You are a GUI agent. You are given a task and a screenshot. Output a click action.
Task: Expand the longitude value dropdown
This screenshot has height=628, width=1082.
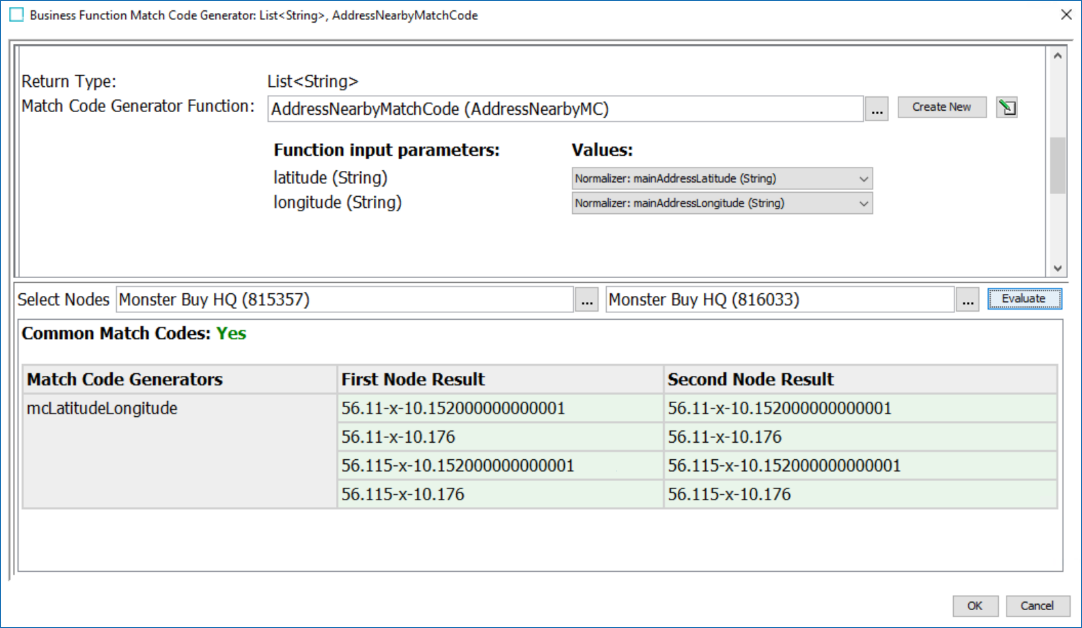pos(863,203)
